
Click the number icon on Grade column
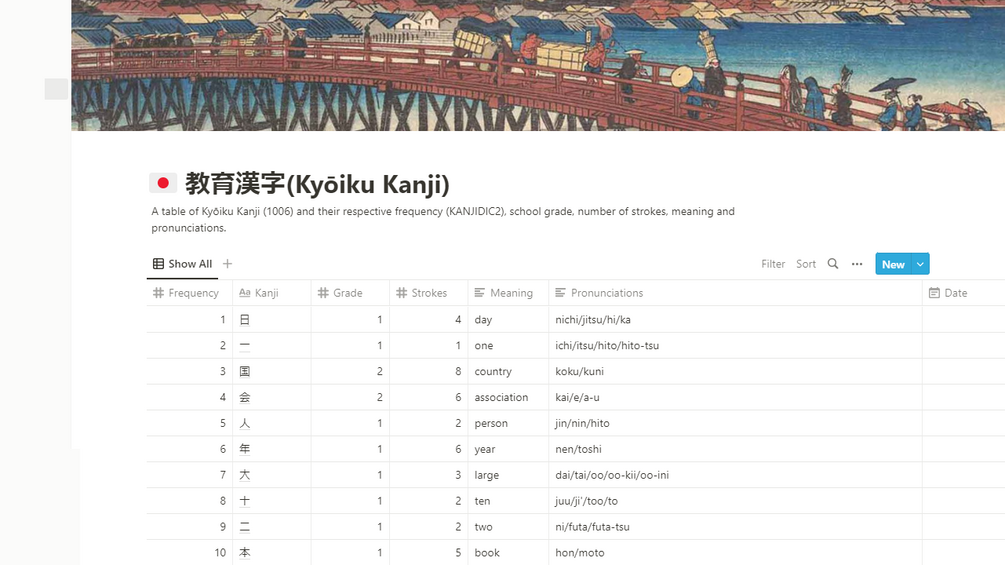(x=323, y=293)
